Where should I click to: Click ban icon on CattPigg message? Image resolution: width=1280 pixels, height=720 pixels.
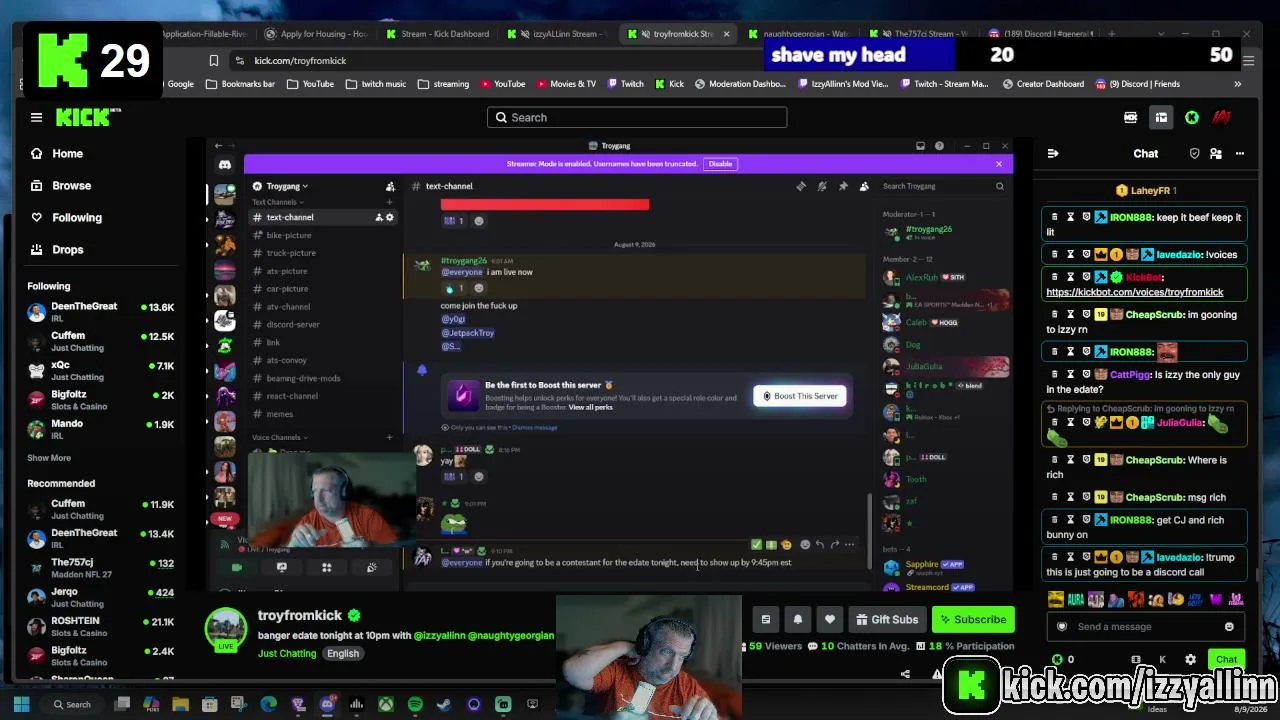coord(1086,374)
